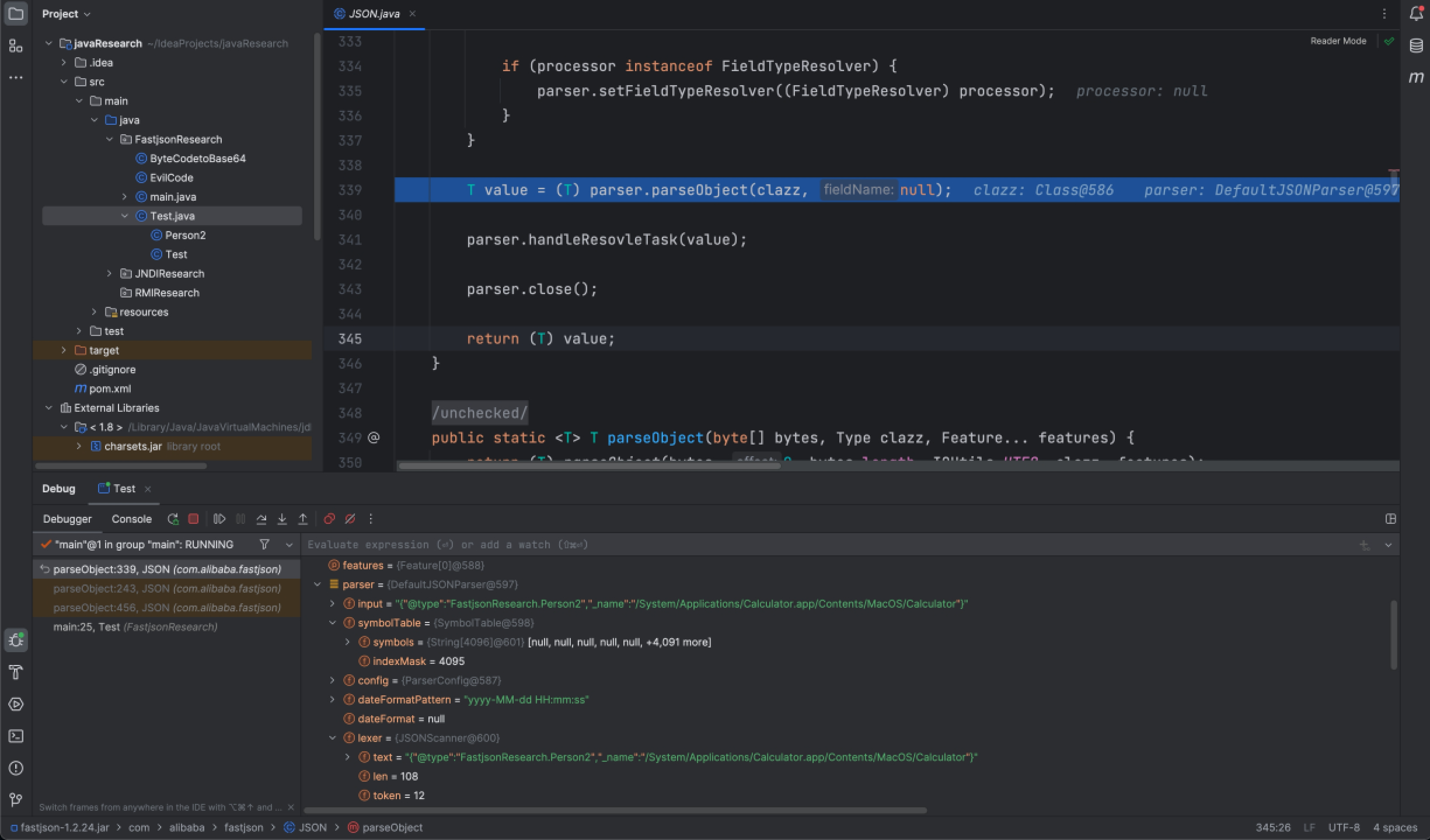
Task: View Breakpoints icon in debug toolbar
Action: coord(329,519)
